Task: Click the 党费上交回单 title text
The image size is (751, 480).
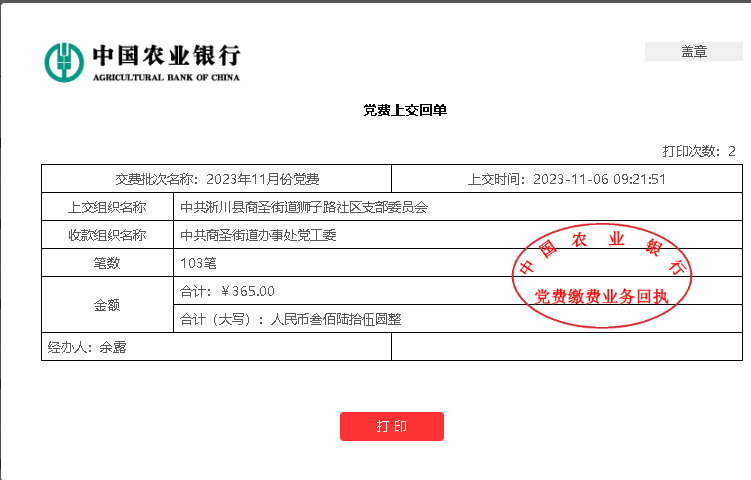Action: 405,110
